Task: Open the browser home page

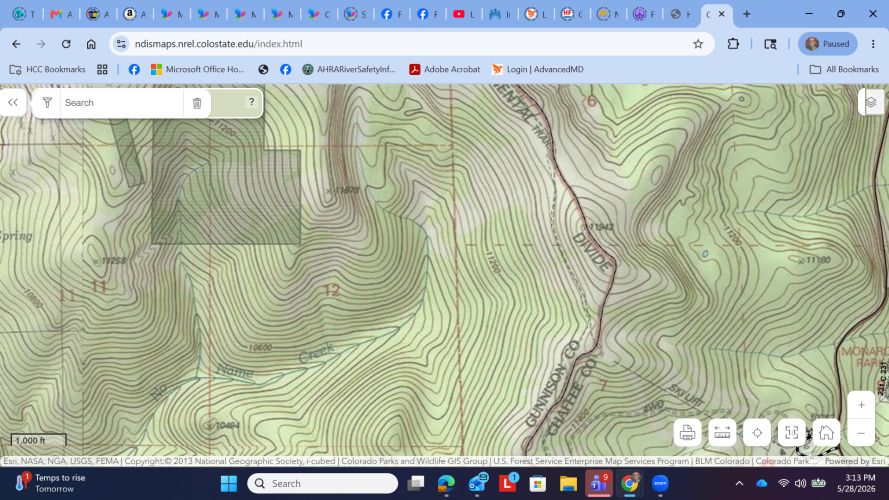Action: click(x=91, y=44)
